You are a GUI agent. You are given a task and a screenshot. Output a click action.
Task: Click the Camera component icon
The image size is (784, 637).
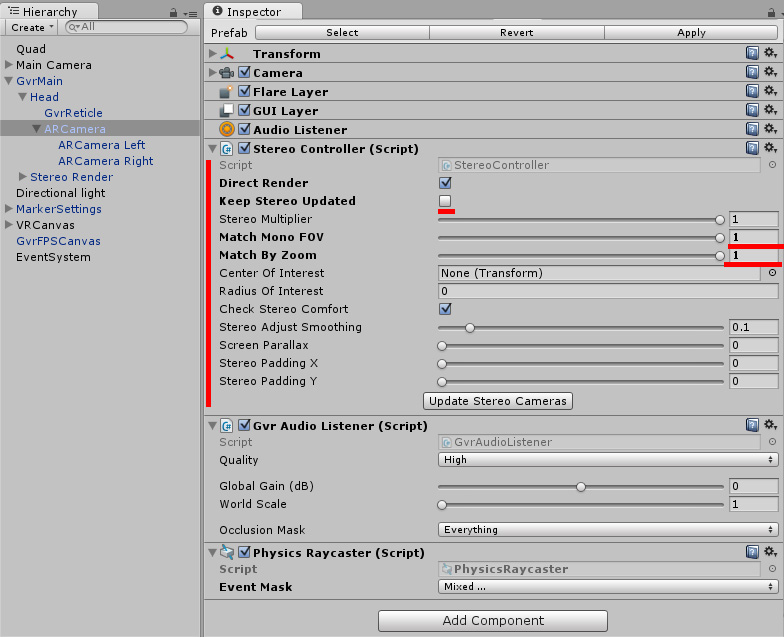tap(226, 73)
